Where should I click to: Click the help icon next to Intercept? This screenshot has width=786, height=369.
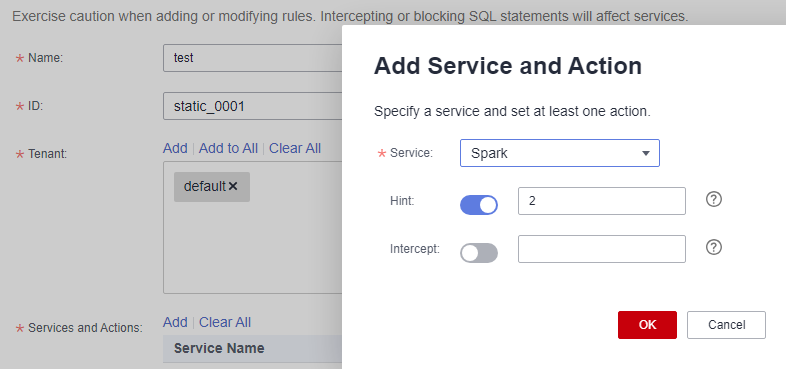713,247
